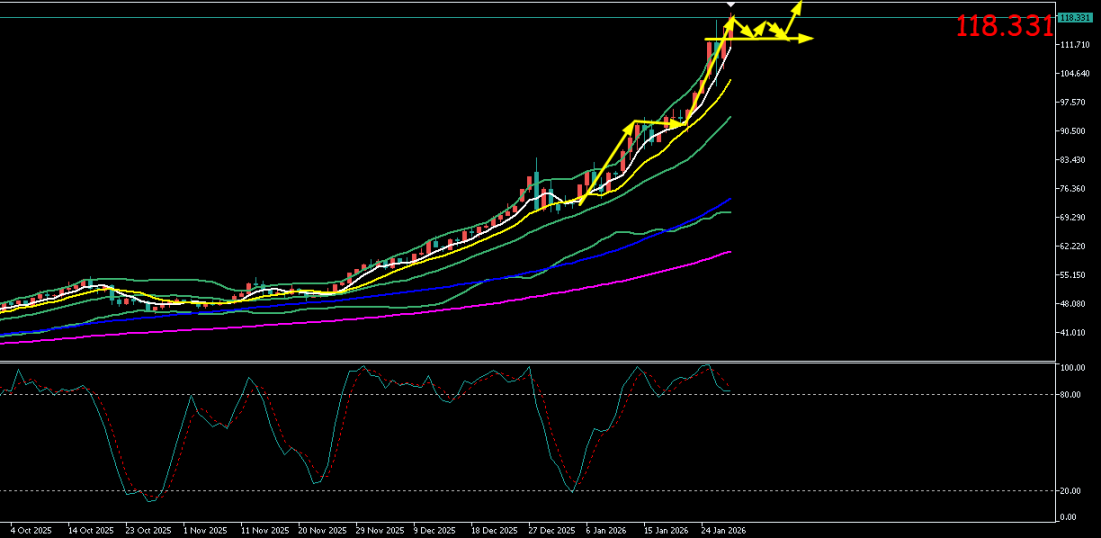This screenshot has width=1101, height=538.
Task: Click the oscillator 20.00 level label
Action: pyautogui.click(x=1072, y=491)
